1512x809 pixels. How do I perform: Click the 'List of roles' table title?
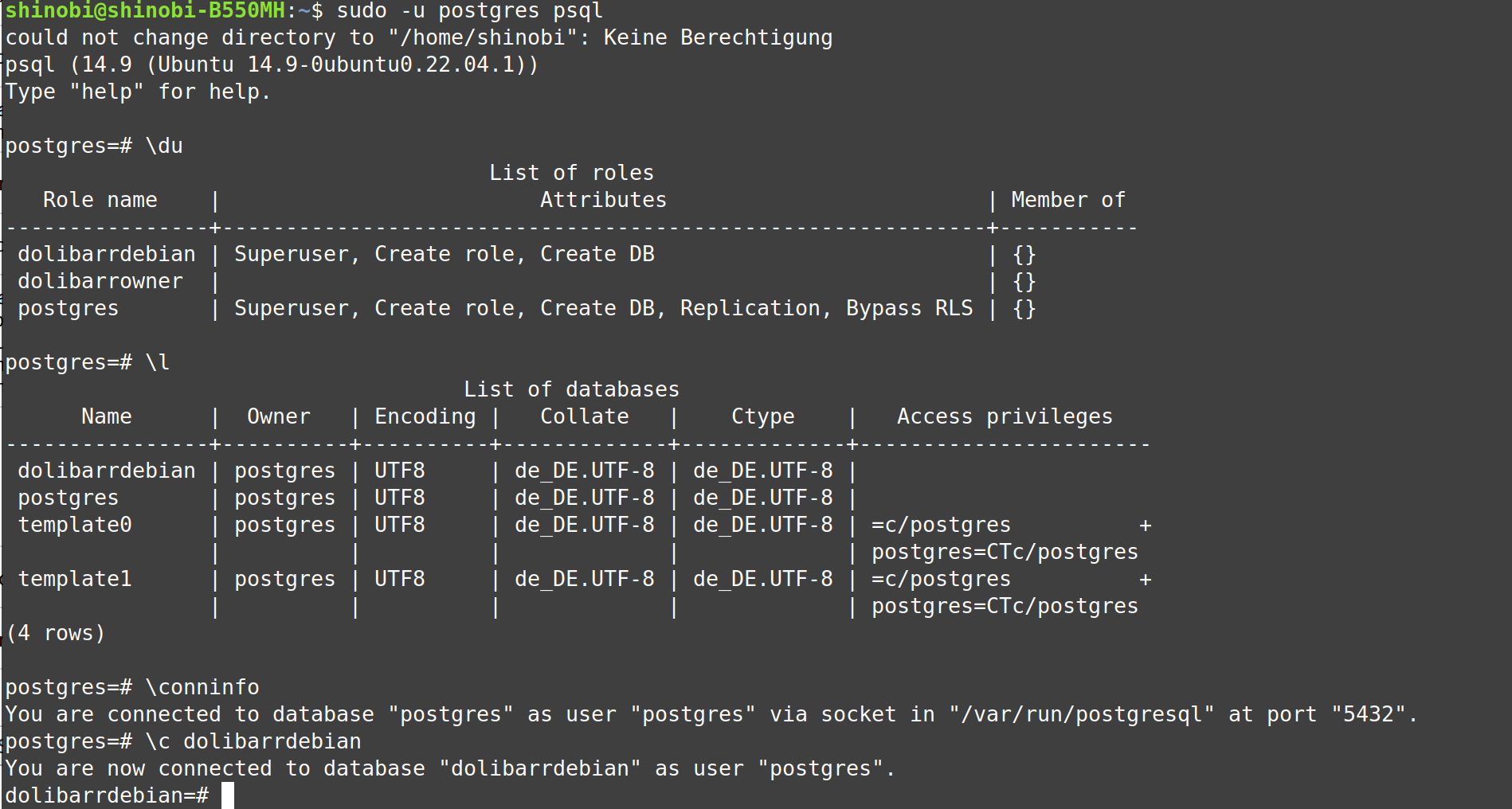point(571,173)
